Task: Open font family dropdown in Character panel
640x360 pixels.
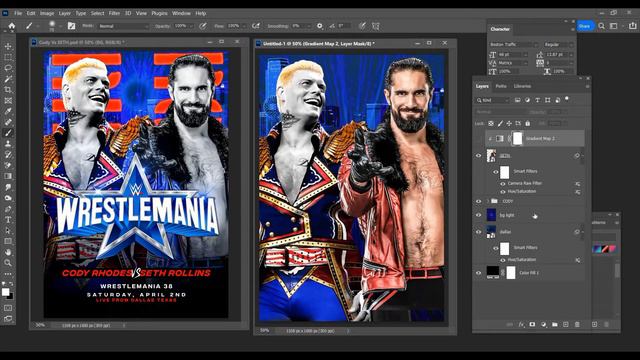Action: [514, 44]
